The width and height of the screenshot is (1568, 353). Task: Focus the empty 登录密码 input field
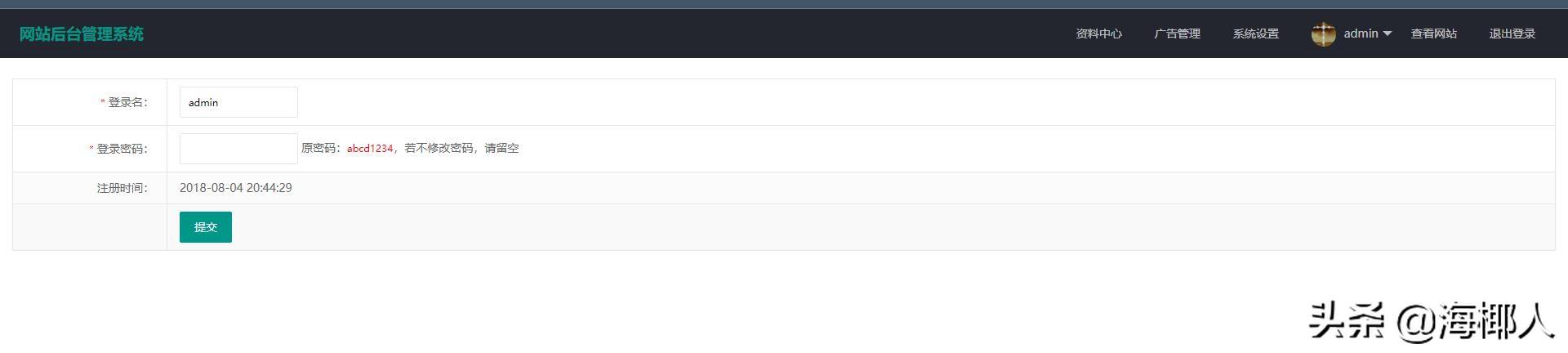tap(238, 149)
